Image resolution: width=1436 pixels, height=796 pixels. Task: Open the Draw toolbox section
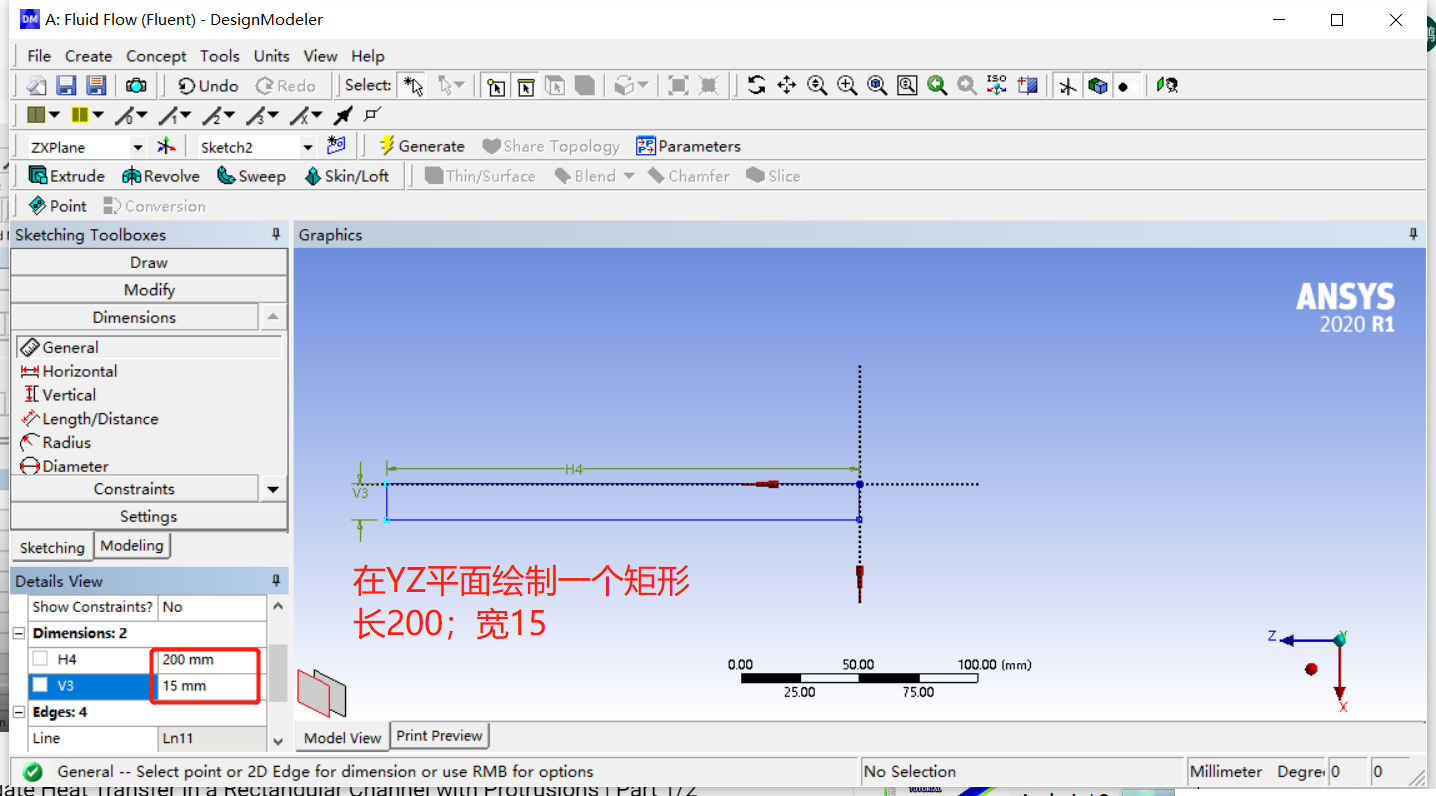(x=149, y=262)
